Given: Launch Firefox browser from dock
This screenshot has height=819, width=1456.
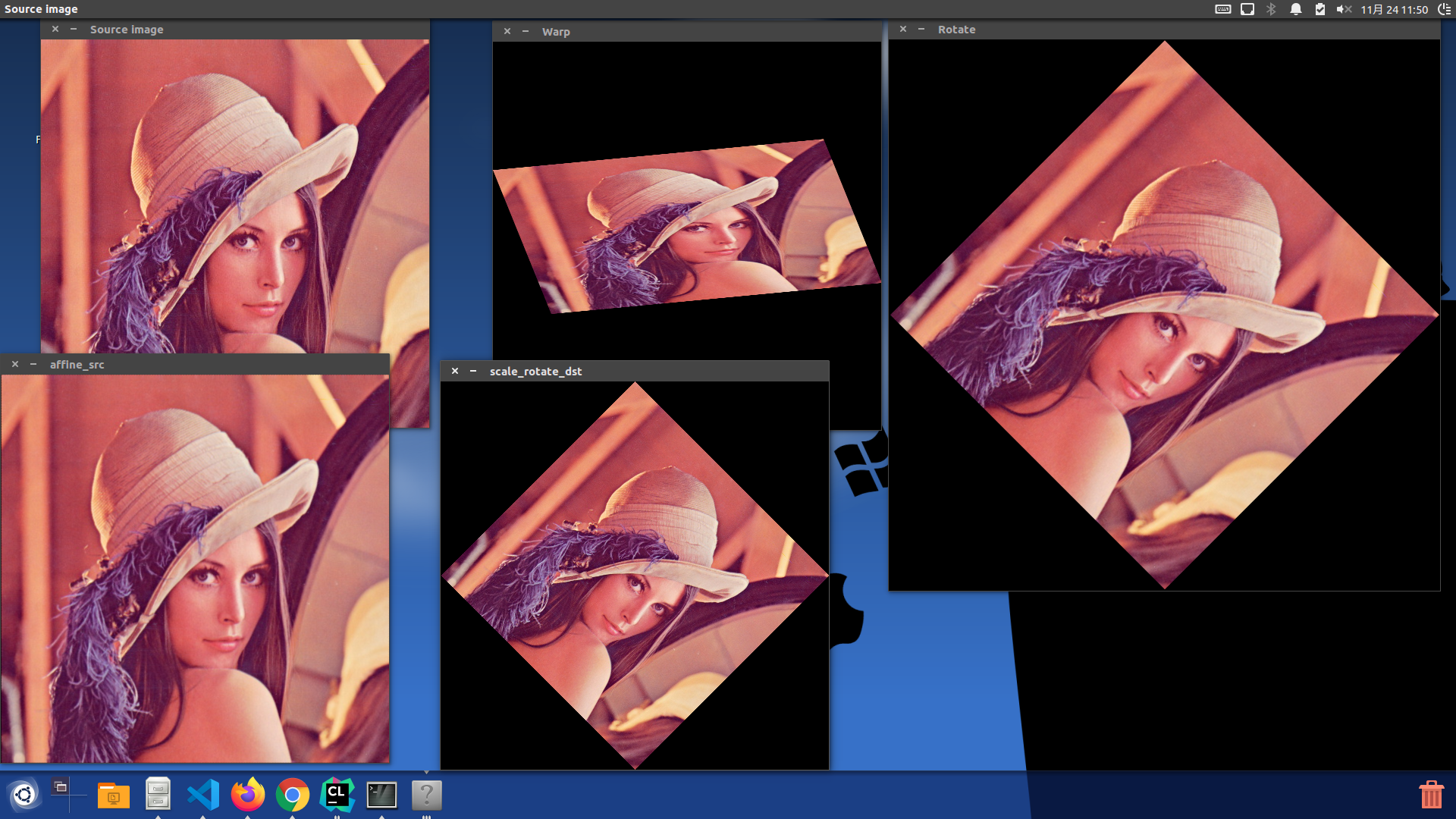Looking at the screenshot, I should pos(248,795).
